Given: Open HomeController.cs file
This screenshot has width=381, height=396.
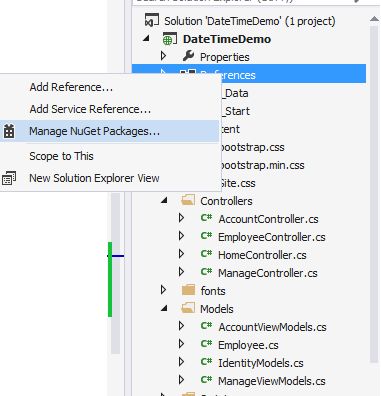Looking at the screenshot, I should click(x=262, y=255).
